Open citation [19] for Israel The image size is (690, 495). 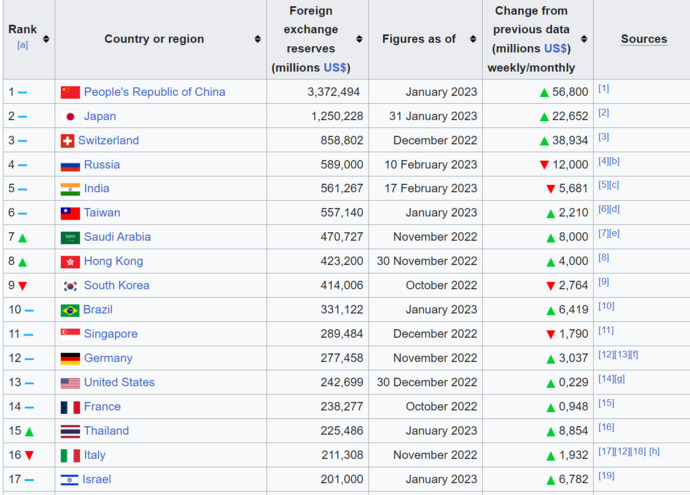606,476
